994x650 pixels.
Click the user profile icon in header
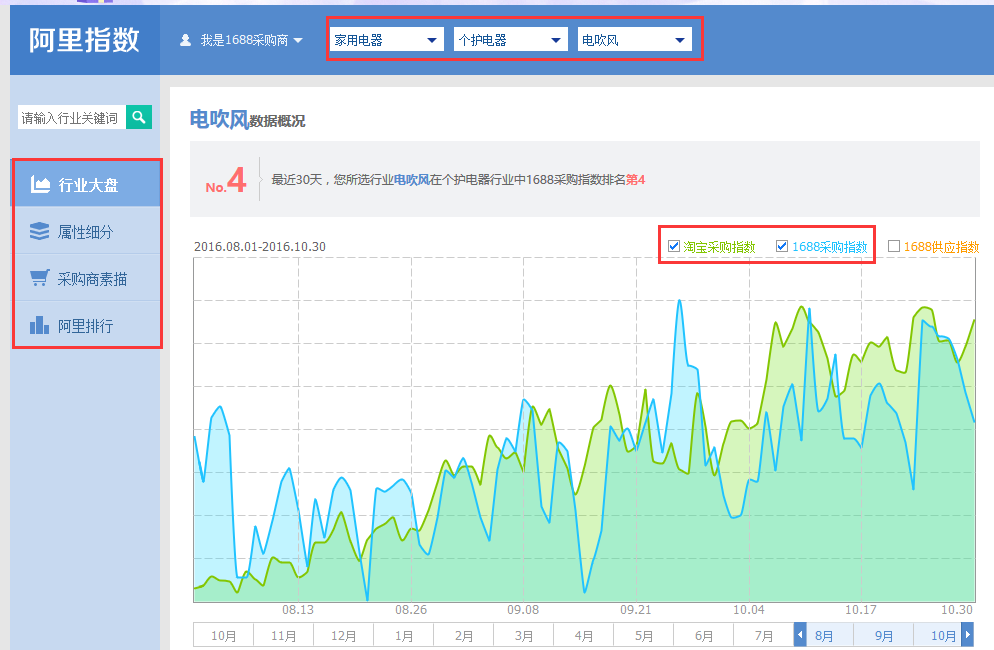pos(185,41)
